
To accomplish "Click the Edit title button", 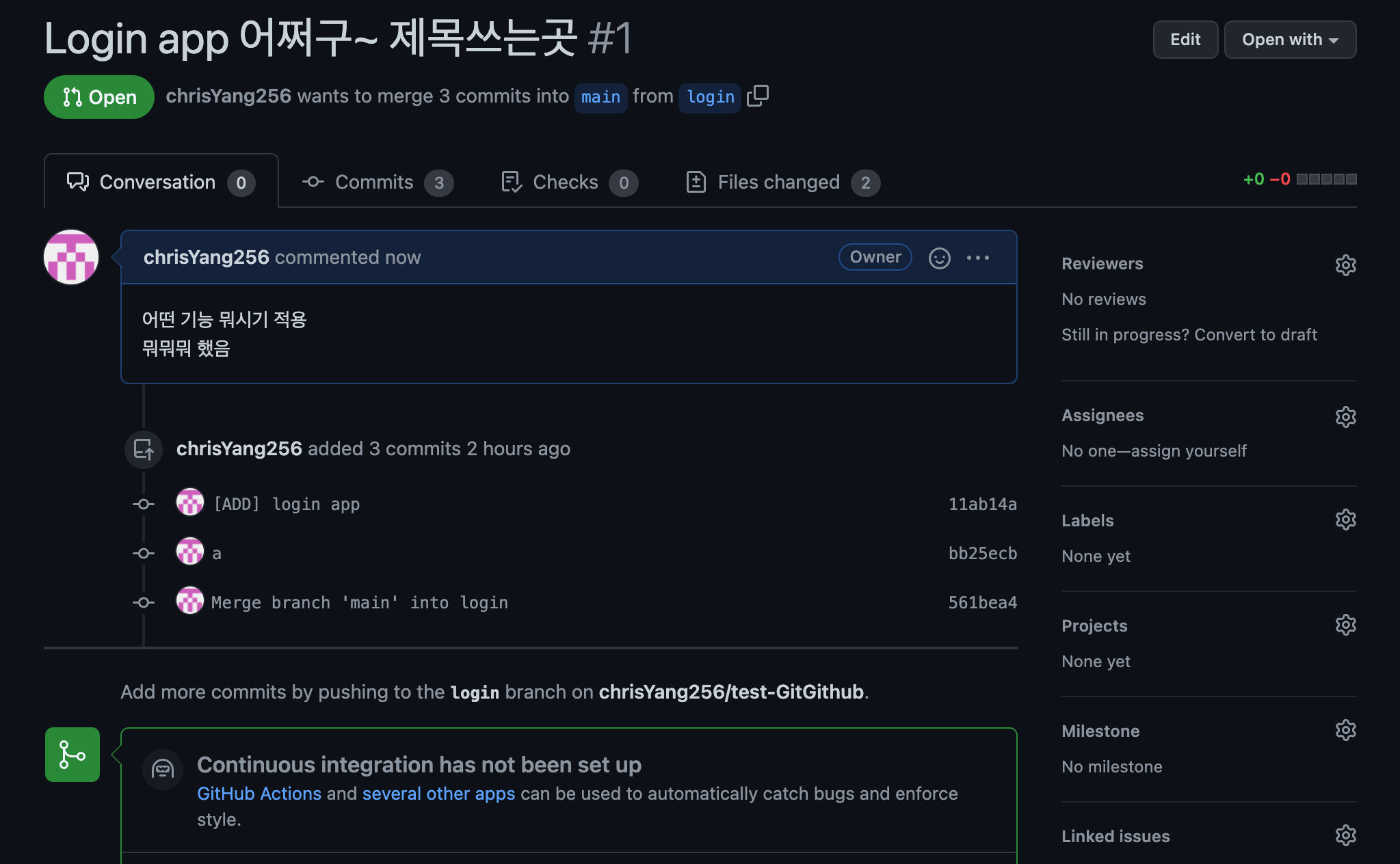I will 1185,40.
